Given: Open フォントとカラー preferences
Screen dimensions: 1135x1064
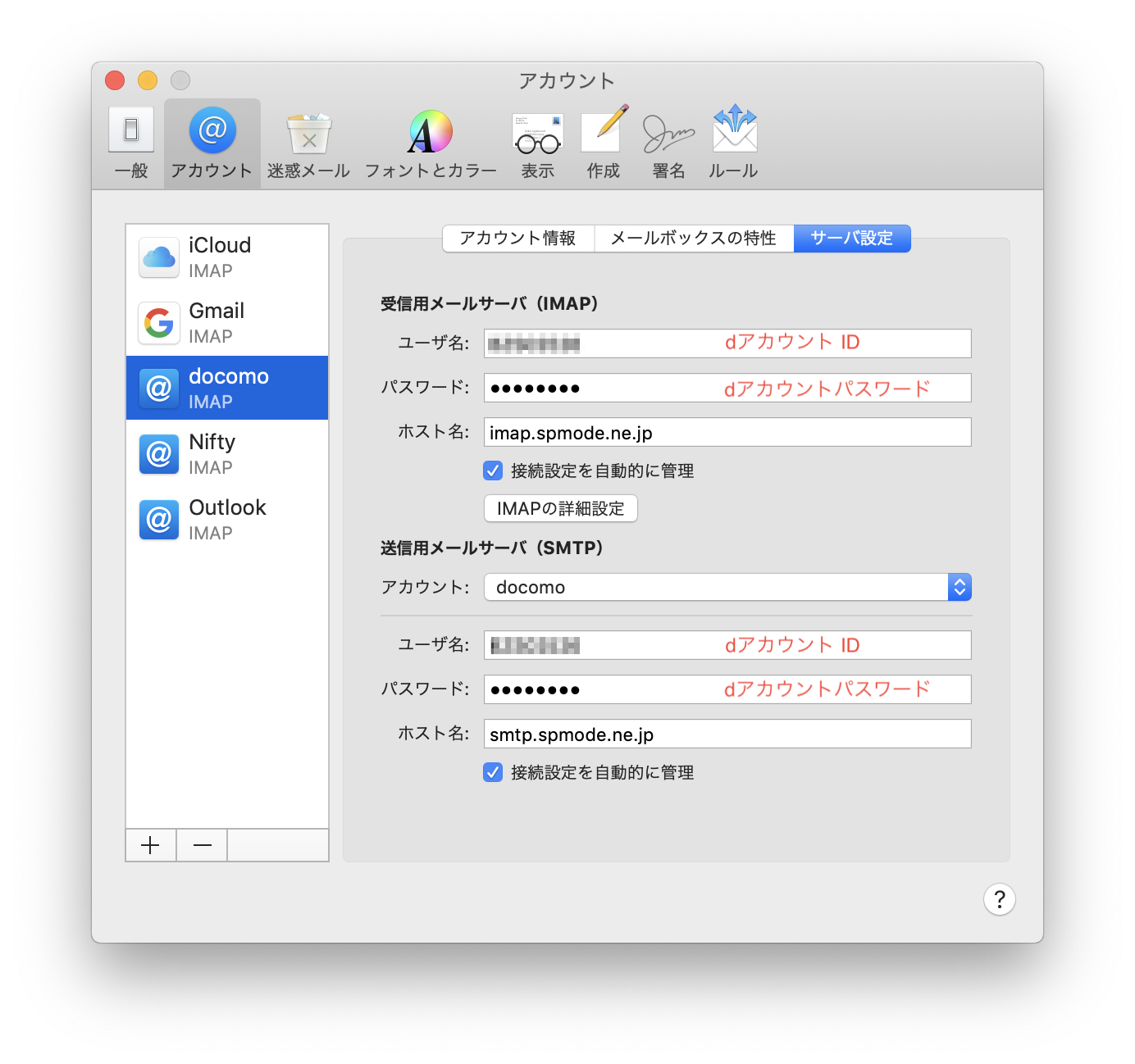Looking at the screenshot, I should point(431,143).
